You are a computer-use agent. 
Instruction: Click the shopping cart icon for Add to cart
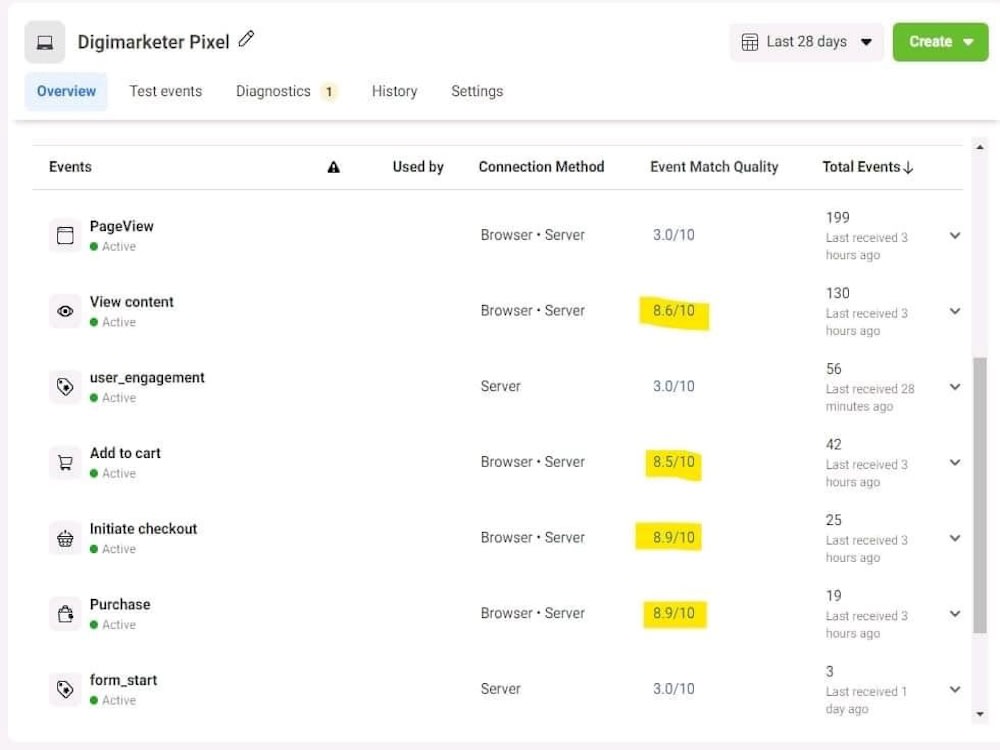pos(65,462)
